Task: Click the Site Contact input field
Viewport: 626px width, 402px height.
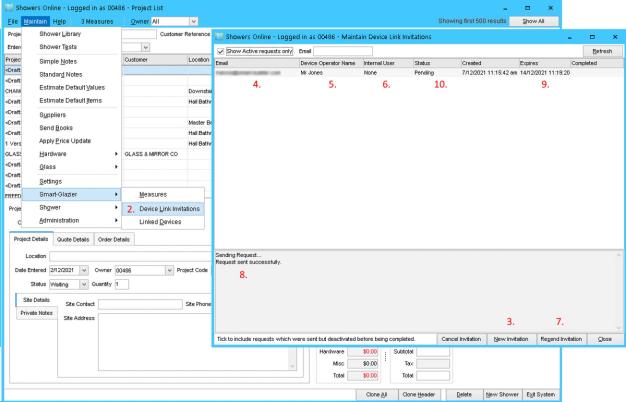Action: pyautogui.click(x=140, y=304)
